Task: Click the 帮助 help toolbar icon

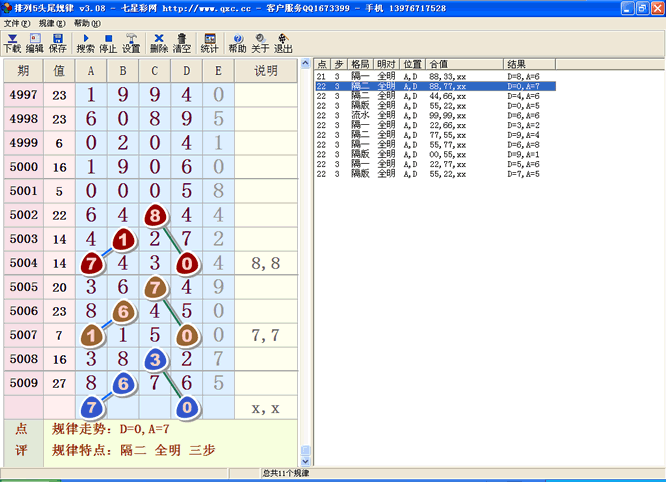Action: 237,43
